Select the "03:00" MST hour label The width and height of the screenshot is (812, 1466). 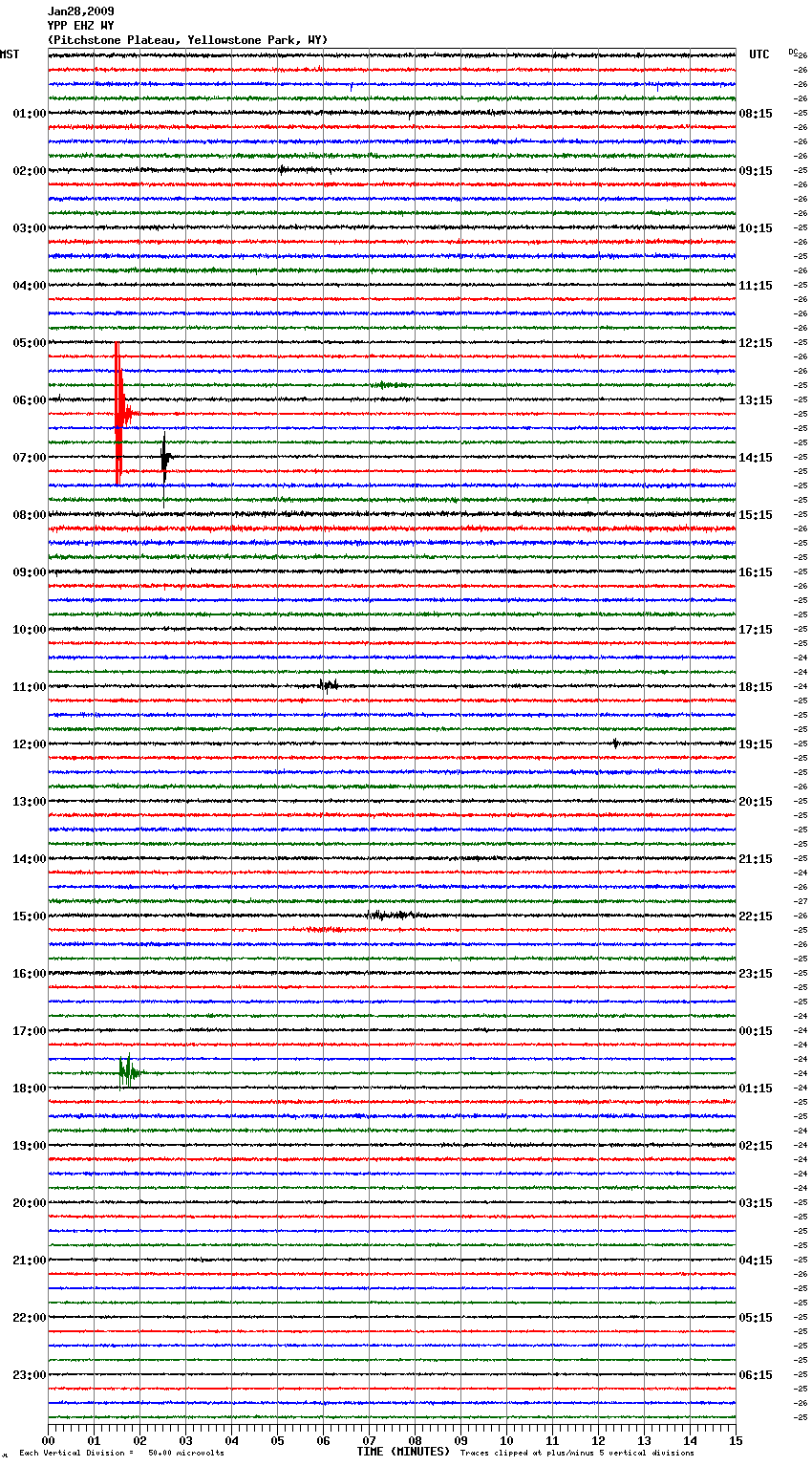(x=30, y=228)
